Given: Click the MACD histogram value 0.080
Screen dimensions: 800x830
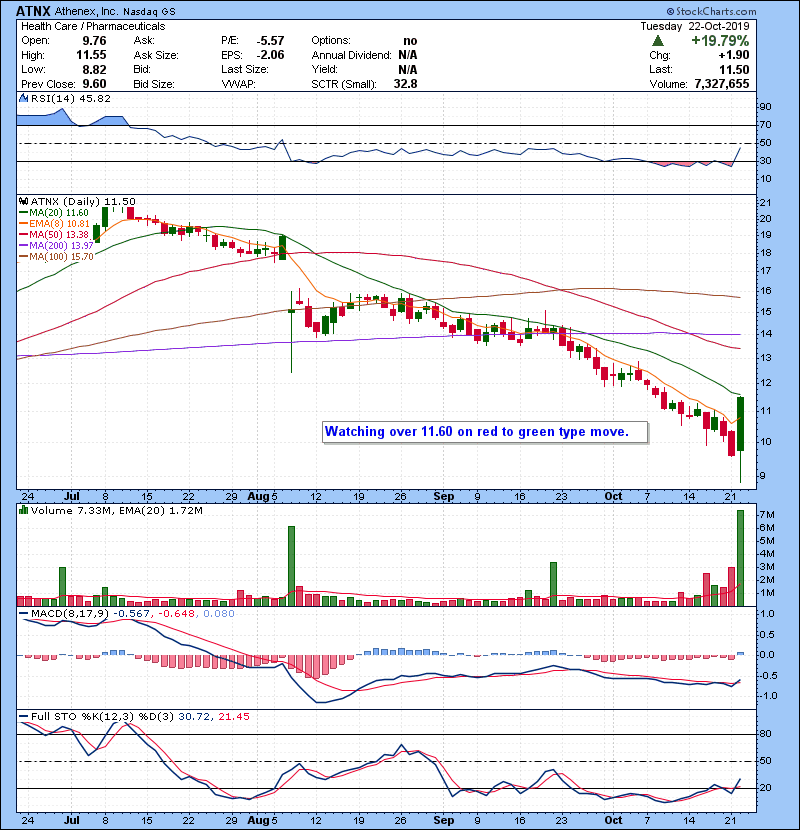Looking at the screenshot, I should click(x=219, y=614).
